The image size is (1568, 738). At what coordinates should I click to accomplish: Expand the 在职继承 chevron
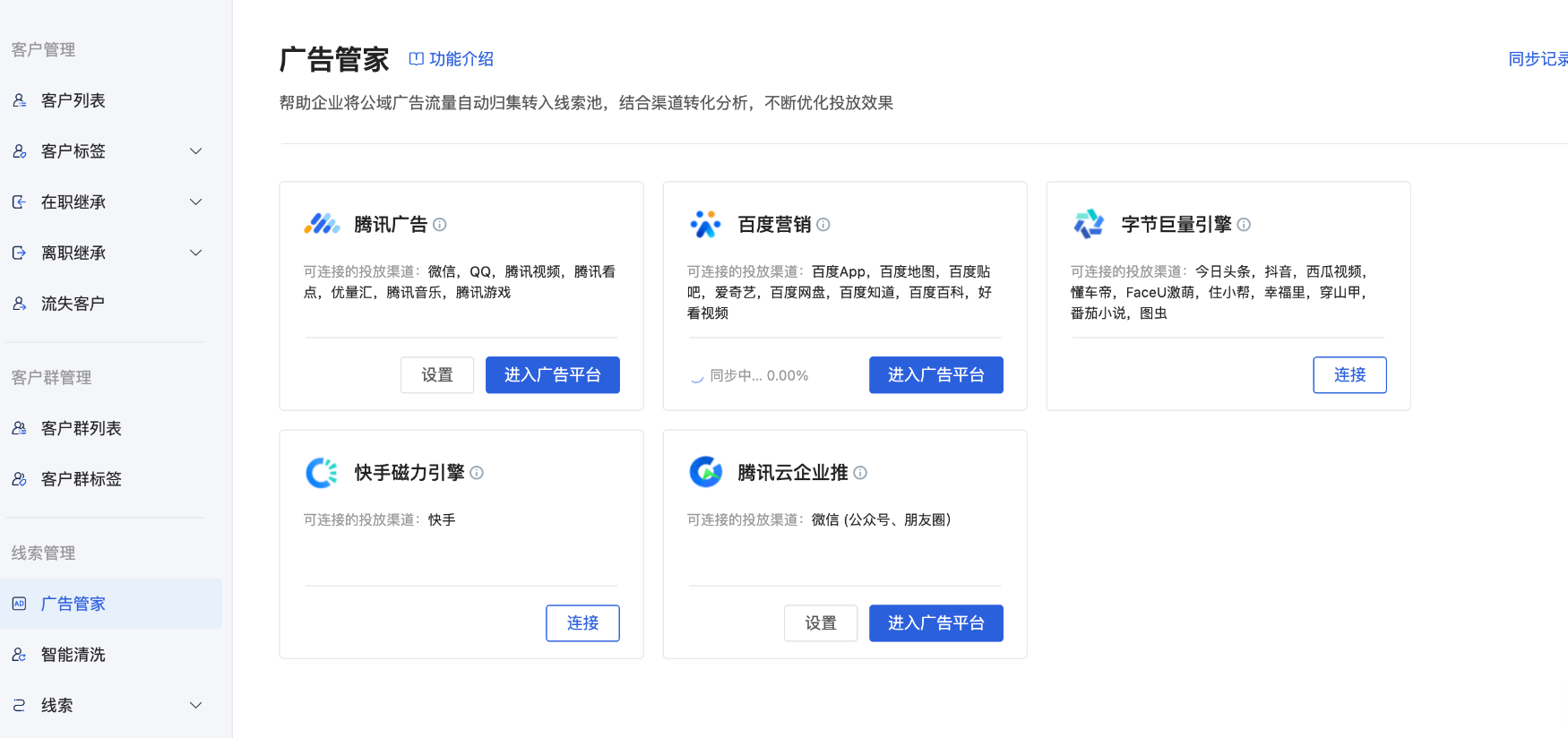click(196, 202)
